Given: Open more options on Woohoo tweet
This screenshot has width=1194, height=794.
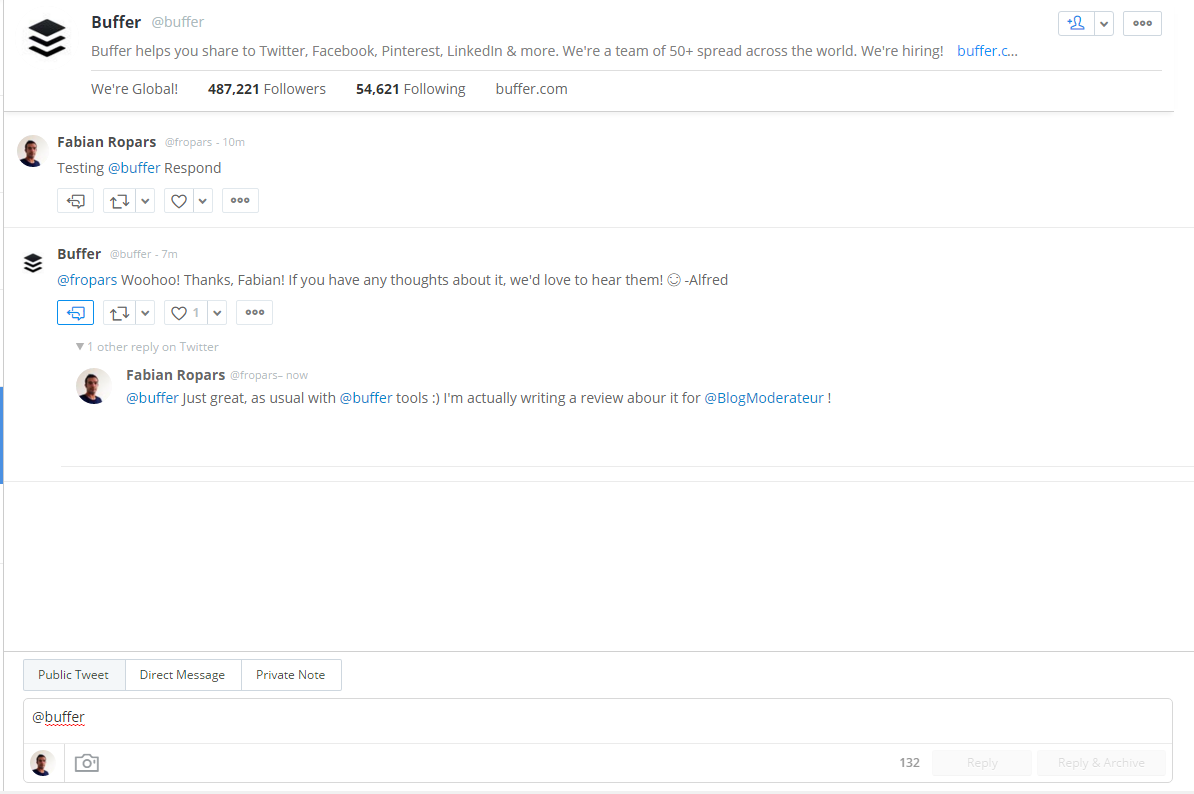Looking at the screenshot, I should [x=254, y=313].
